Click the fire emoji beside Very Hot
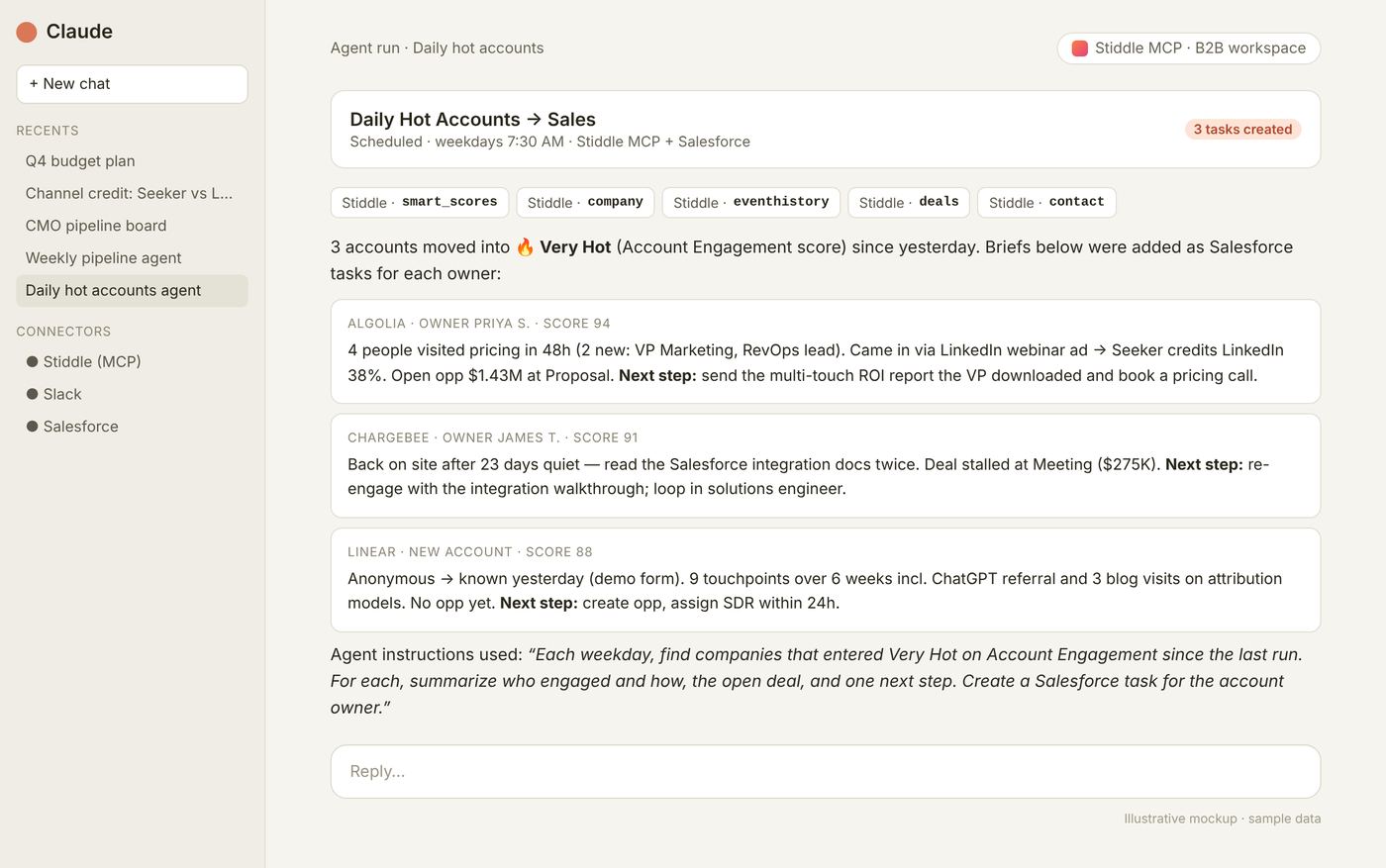This screenshot has height=868, width=1386. point(525,247)
